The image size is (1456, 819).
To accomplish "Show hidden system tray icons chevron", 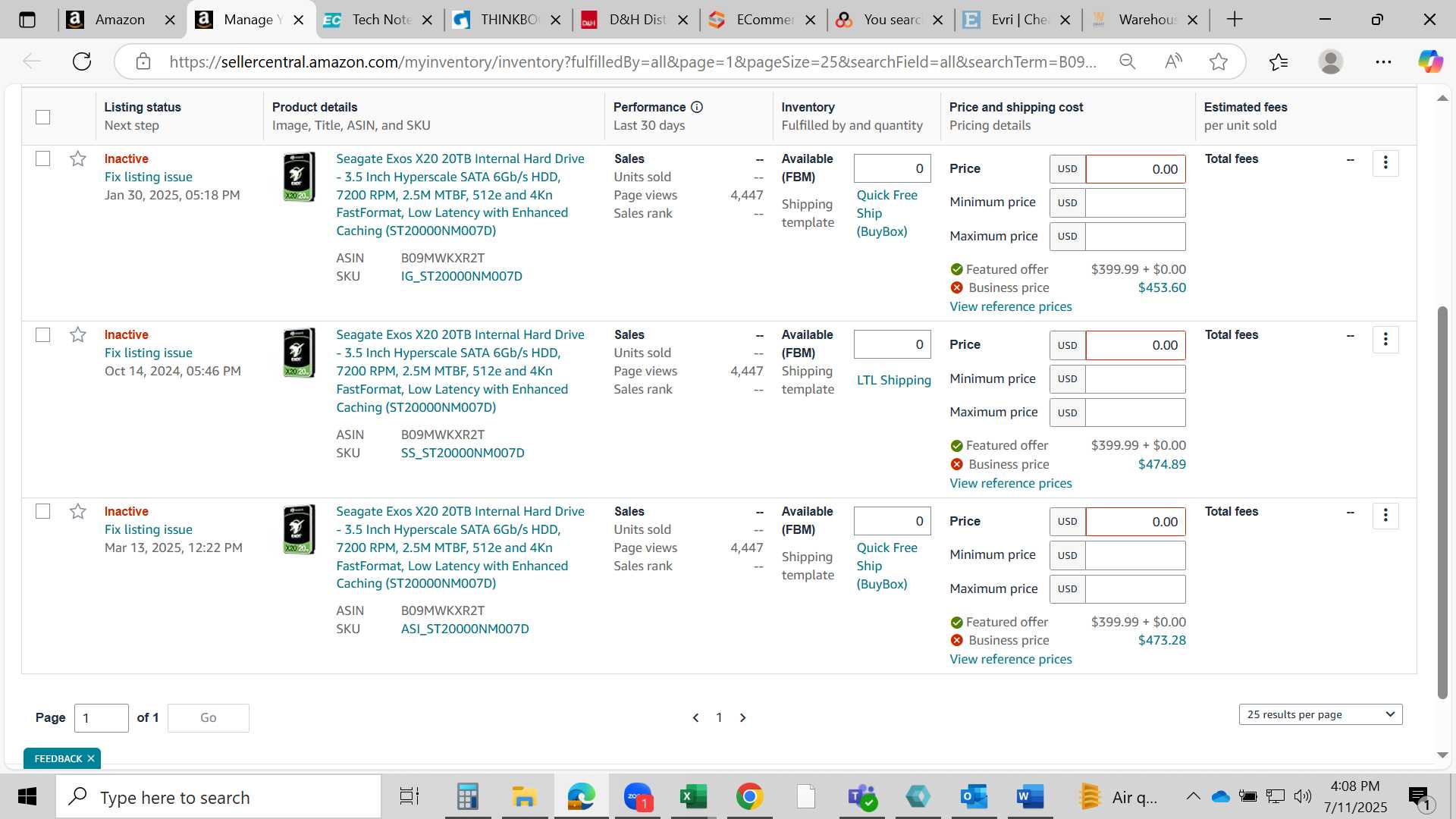I will pos(1193,796).
